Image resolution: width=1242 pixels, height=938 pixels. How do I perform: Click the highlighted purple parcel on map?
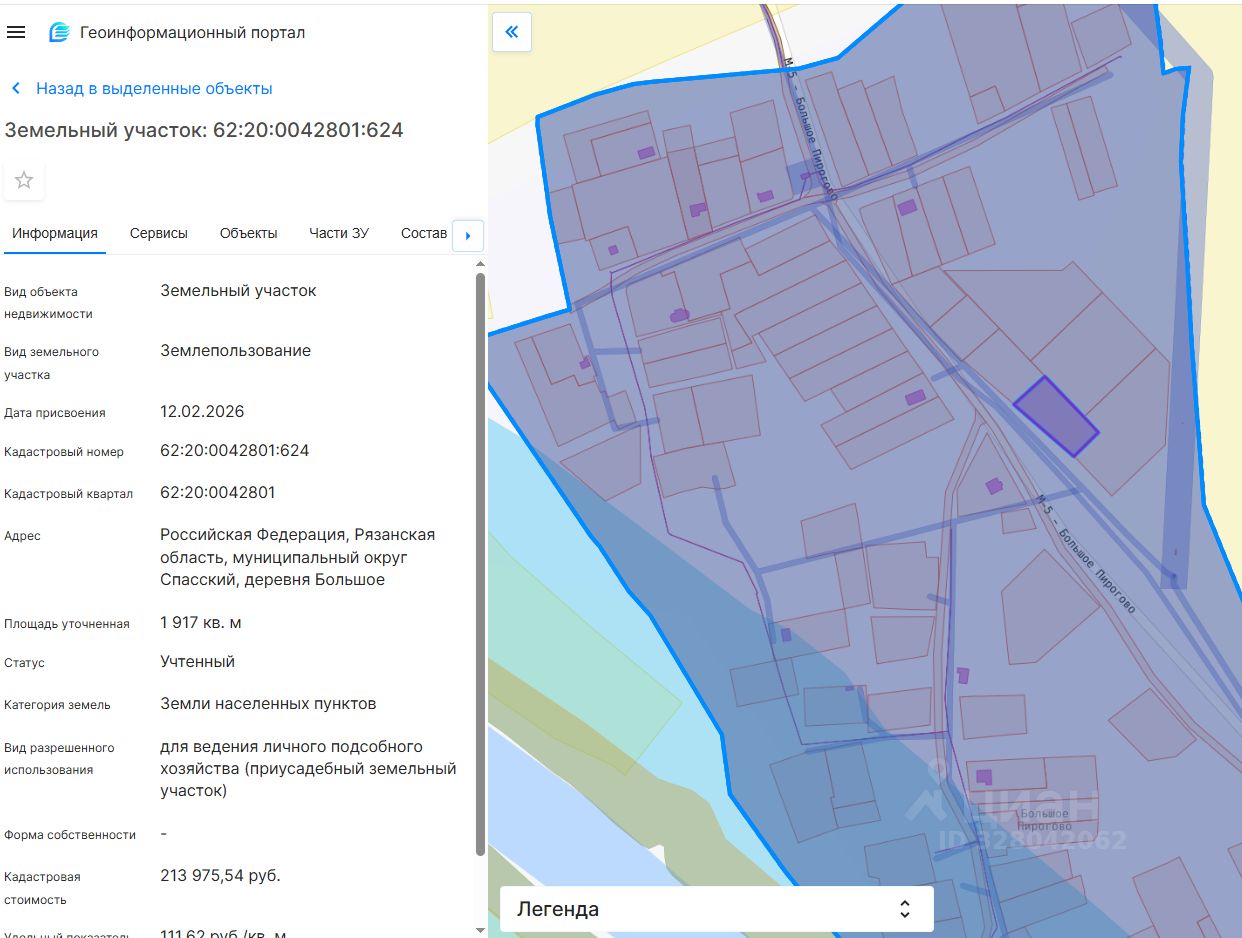(x=1056, y=417)
